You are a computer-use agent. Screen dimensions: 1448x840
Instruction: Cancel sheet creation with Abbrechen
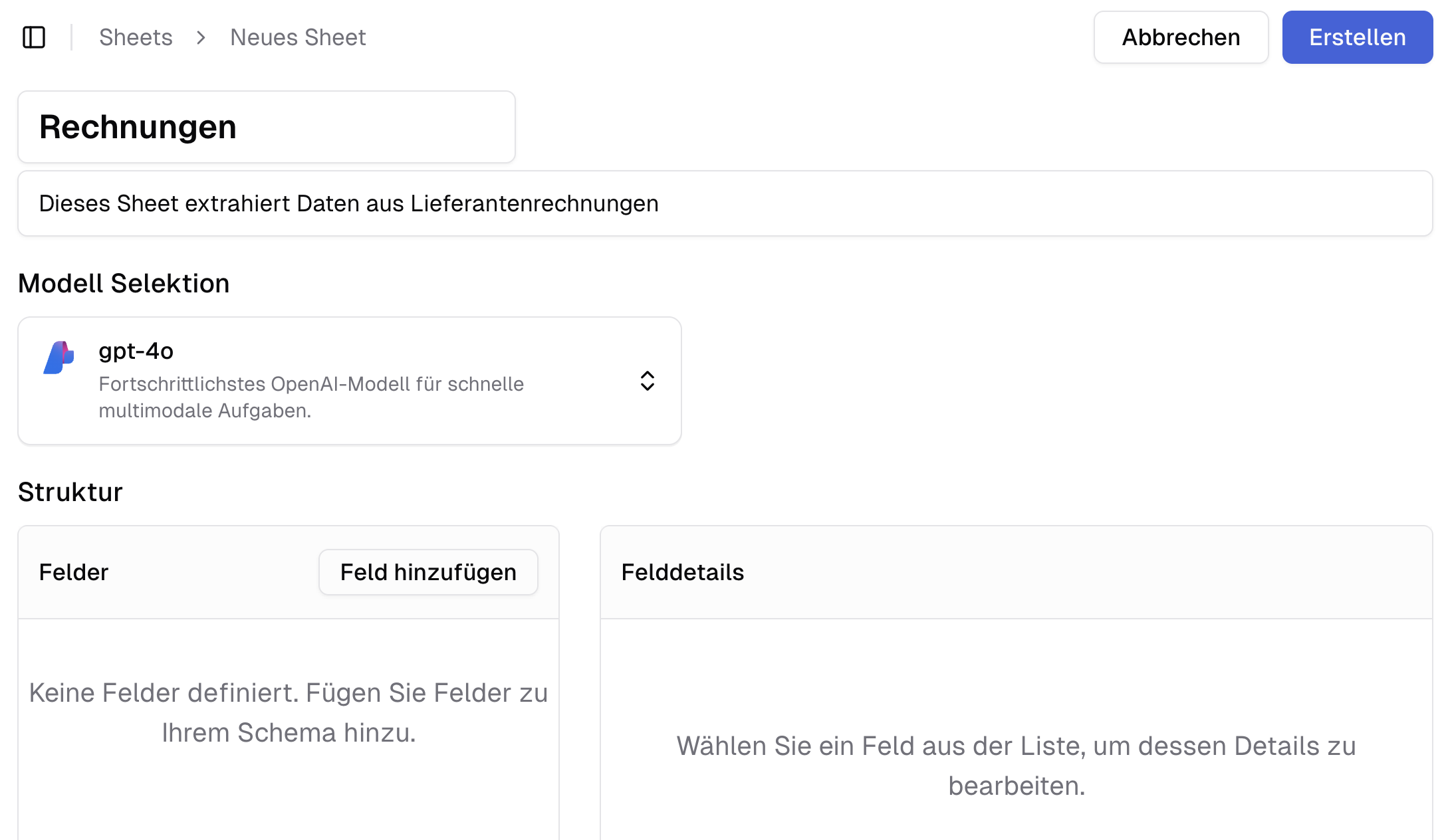click(x=1181, y=37)
